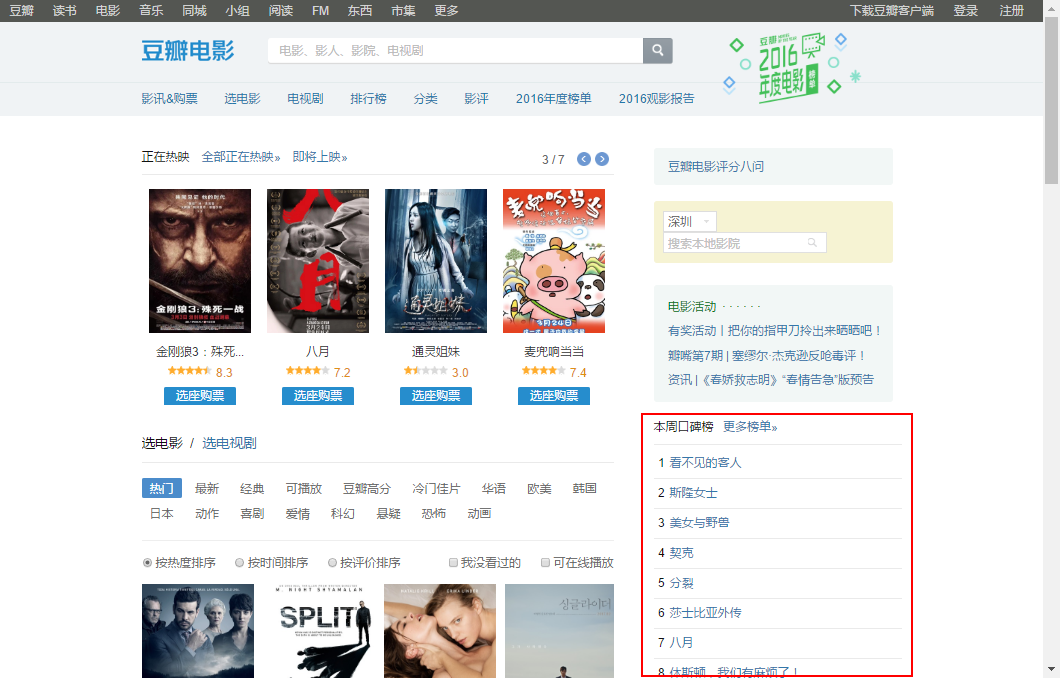This screenshot has height=678, width=1060.
Task: Open 音乐 in the top bar
Action: click(151, 11)
